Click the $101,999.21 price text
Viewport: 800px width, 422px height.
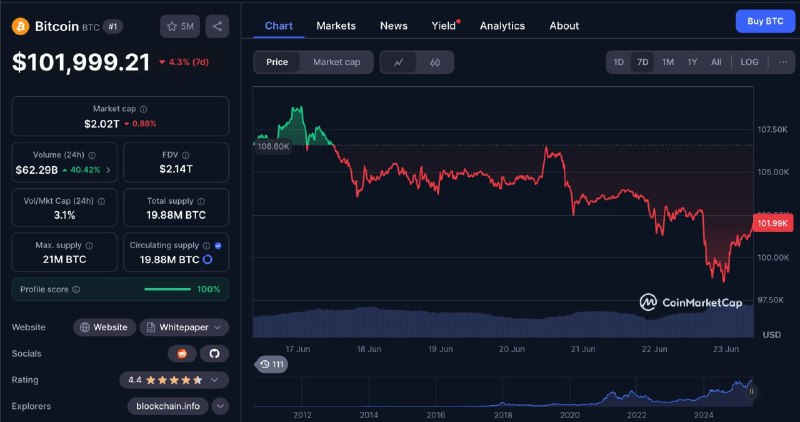(x=81, y=62)
